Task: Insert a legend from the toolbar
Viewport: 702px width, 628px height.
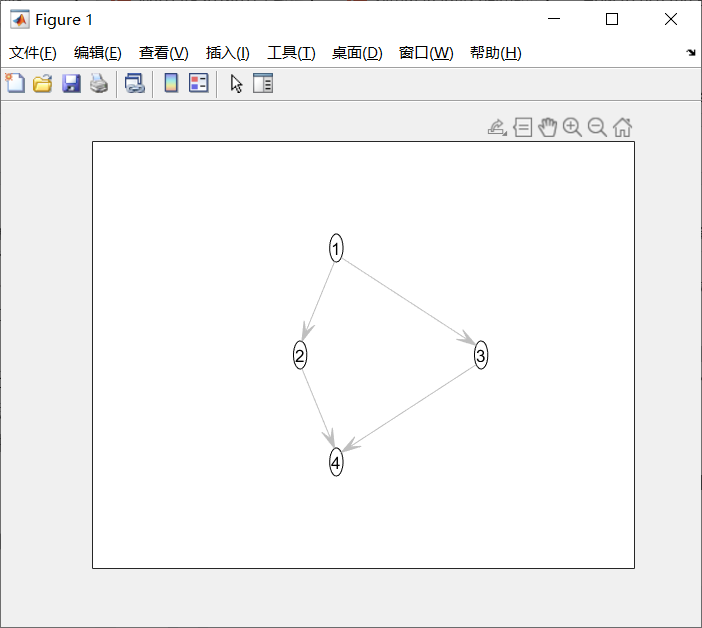Action: coord(199,83)
